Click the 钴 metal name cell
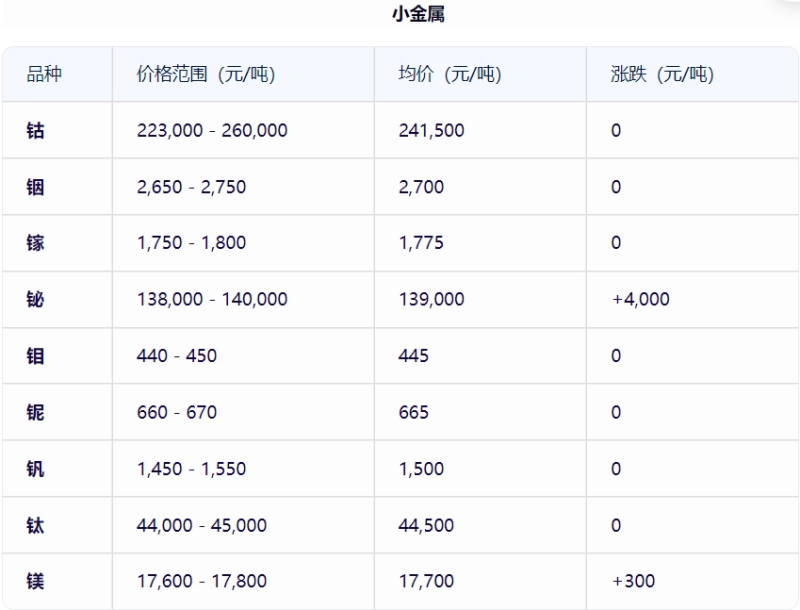Image resolution: width=800 pixels, height=610 pixels. [36, 130]
